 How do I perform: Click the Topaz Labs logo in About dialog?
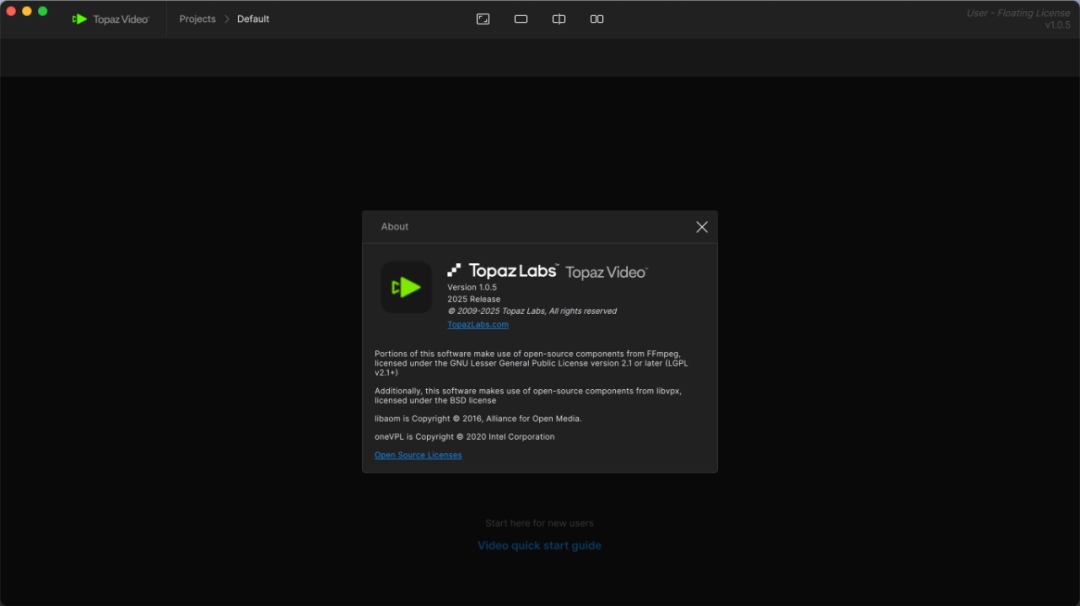[502, 270]
